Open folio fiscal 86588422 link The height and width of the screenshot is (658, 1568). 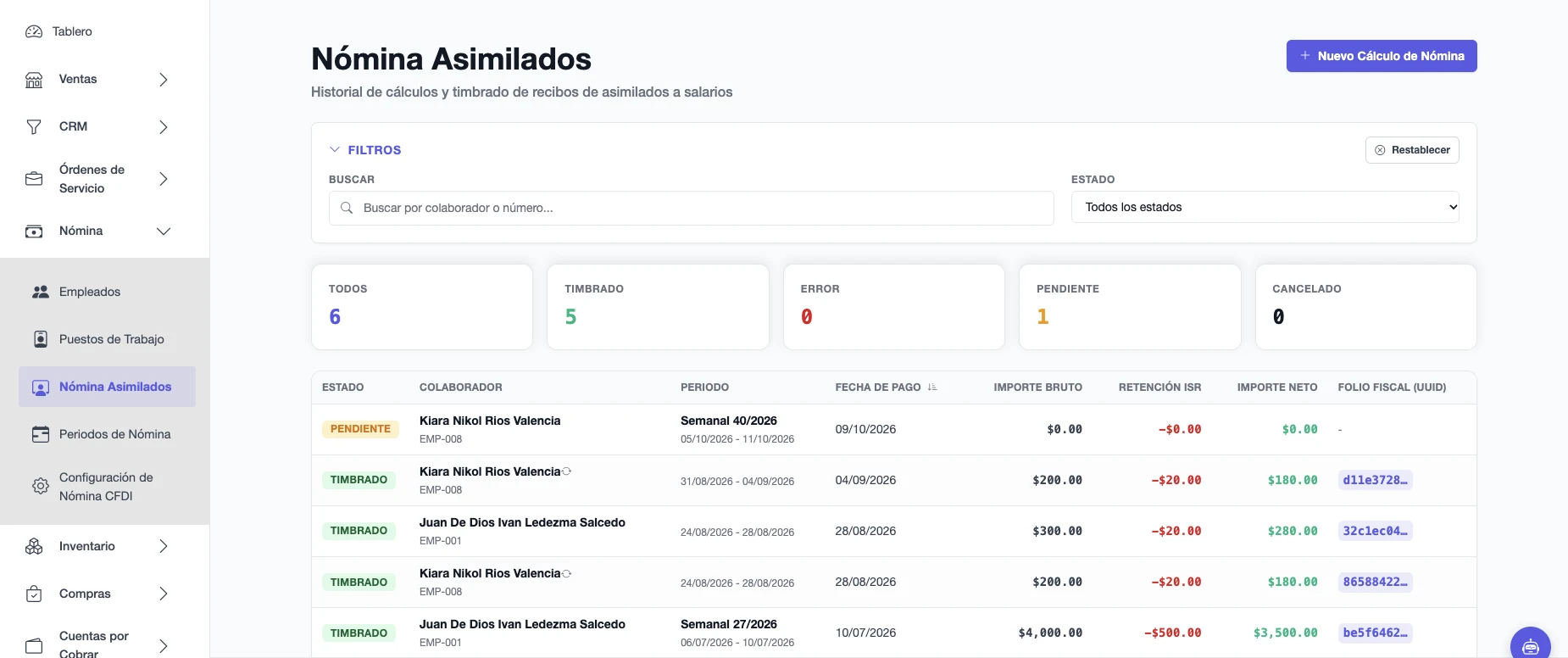pos(1375,582)
